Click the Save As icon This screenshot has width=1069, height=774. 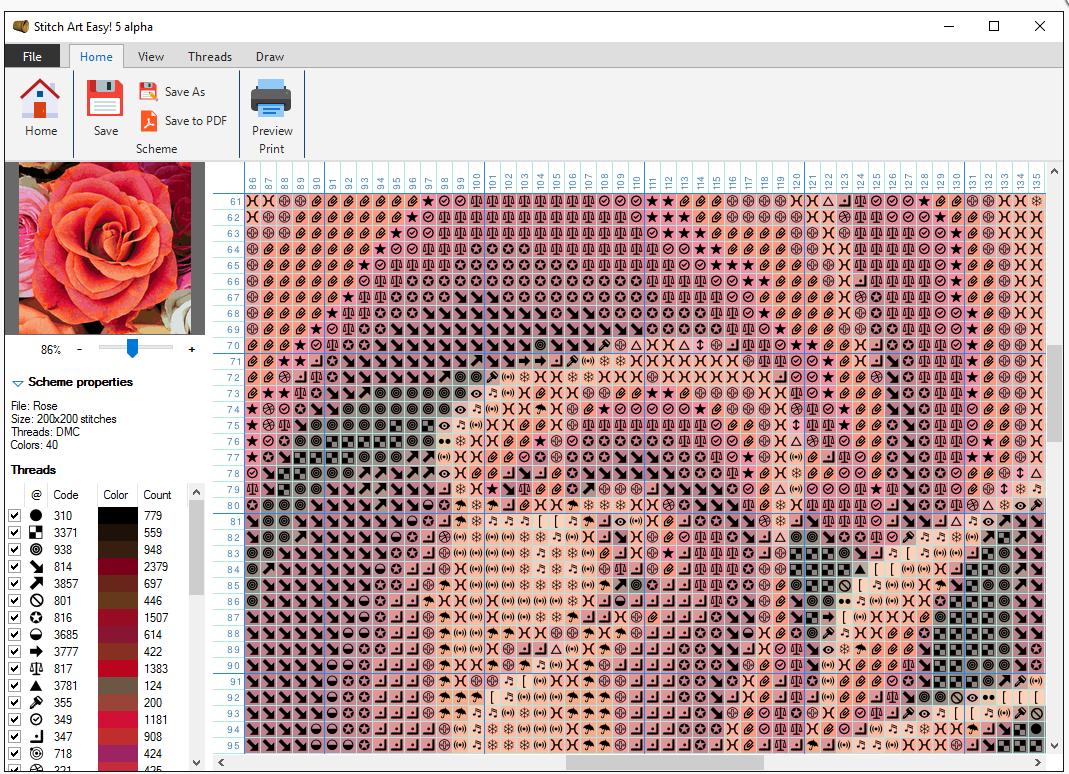(x=148, y=91)
